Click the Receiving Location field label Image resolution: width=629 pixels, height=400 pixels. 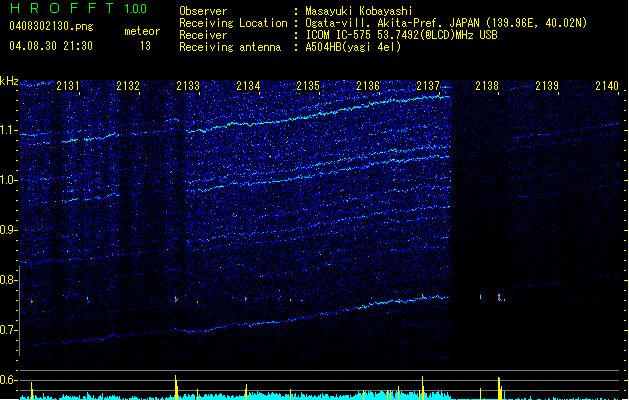tap(233, 23)
